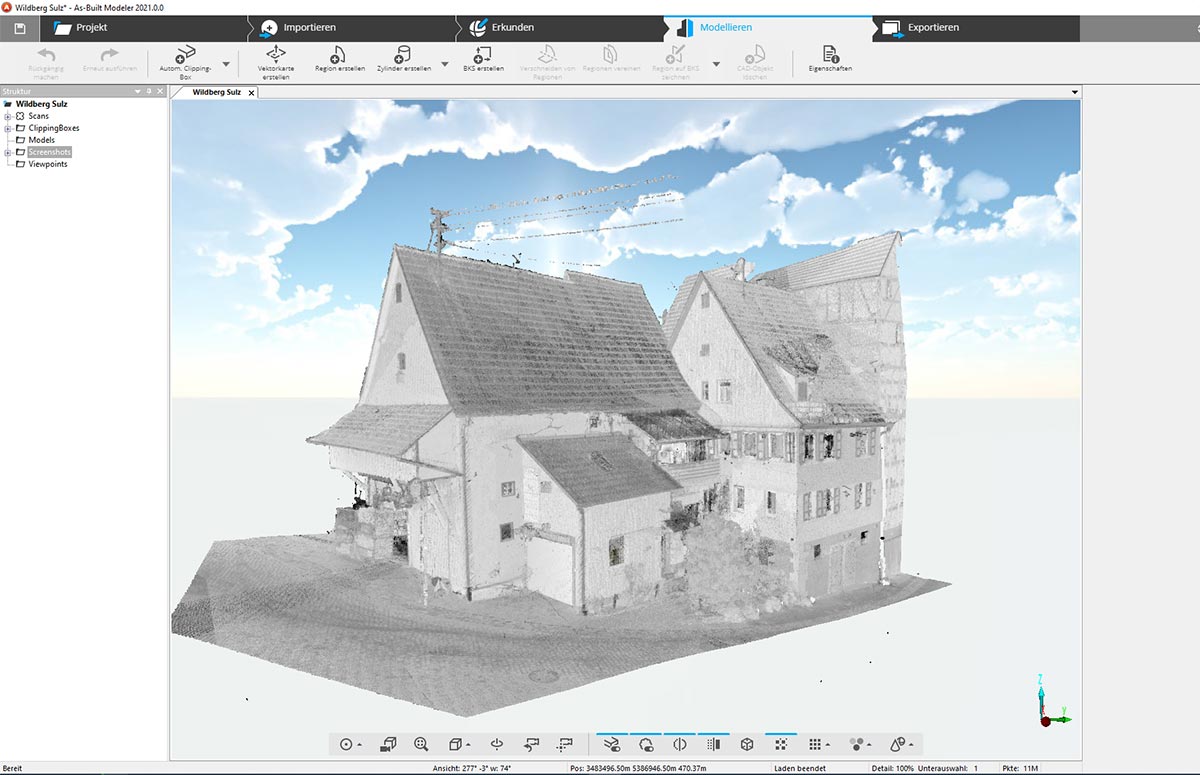Switch to the Exportieren tab
This screenshot has height=775, width=1200.
click(x=932, y=28)
